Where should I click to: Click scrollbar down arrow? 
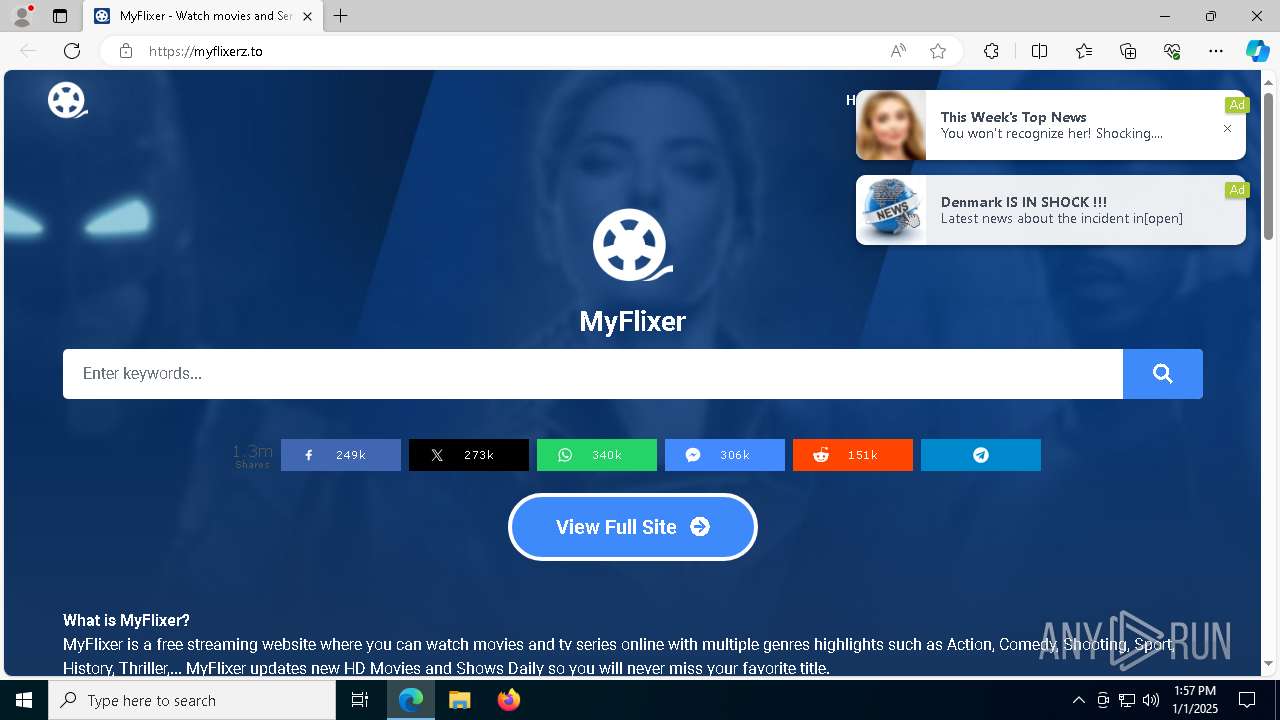click(1268, 664)
